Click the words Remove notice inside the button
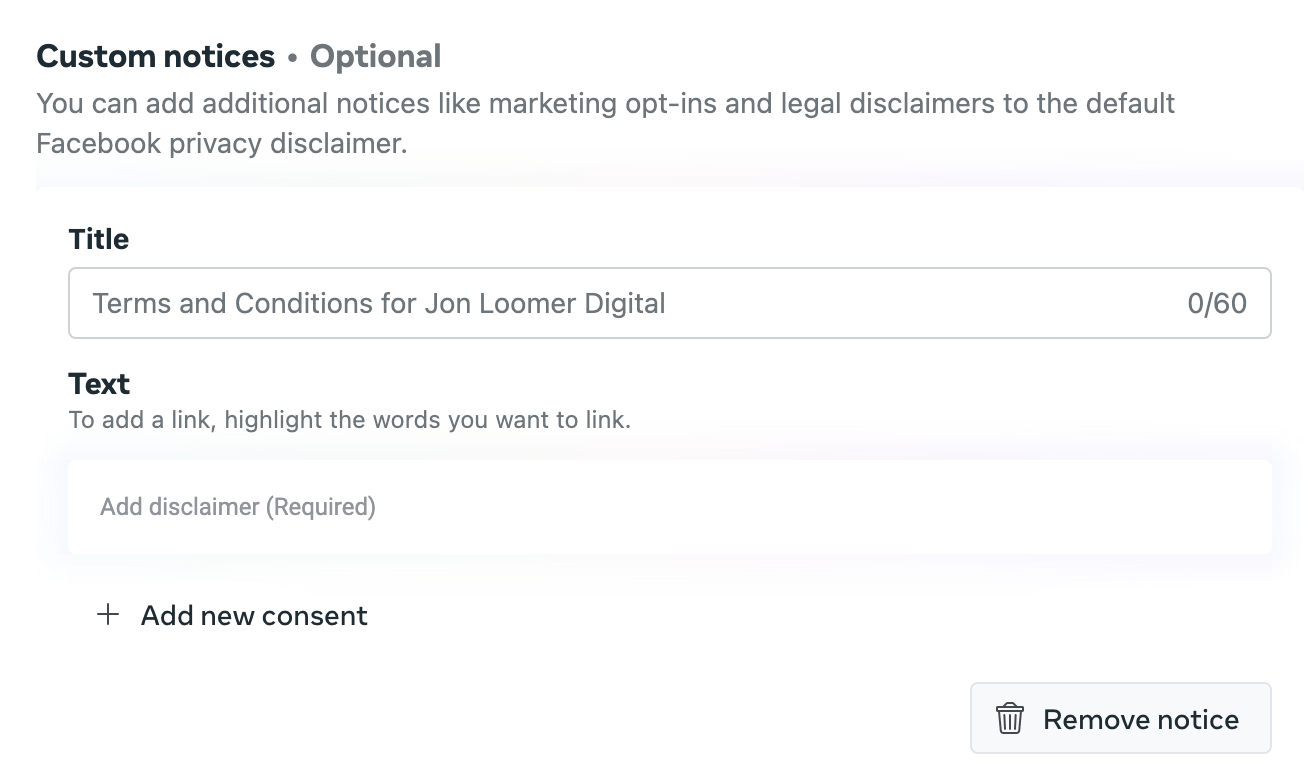The image size is (1310, 766). click(1140, 719)
